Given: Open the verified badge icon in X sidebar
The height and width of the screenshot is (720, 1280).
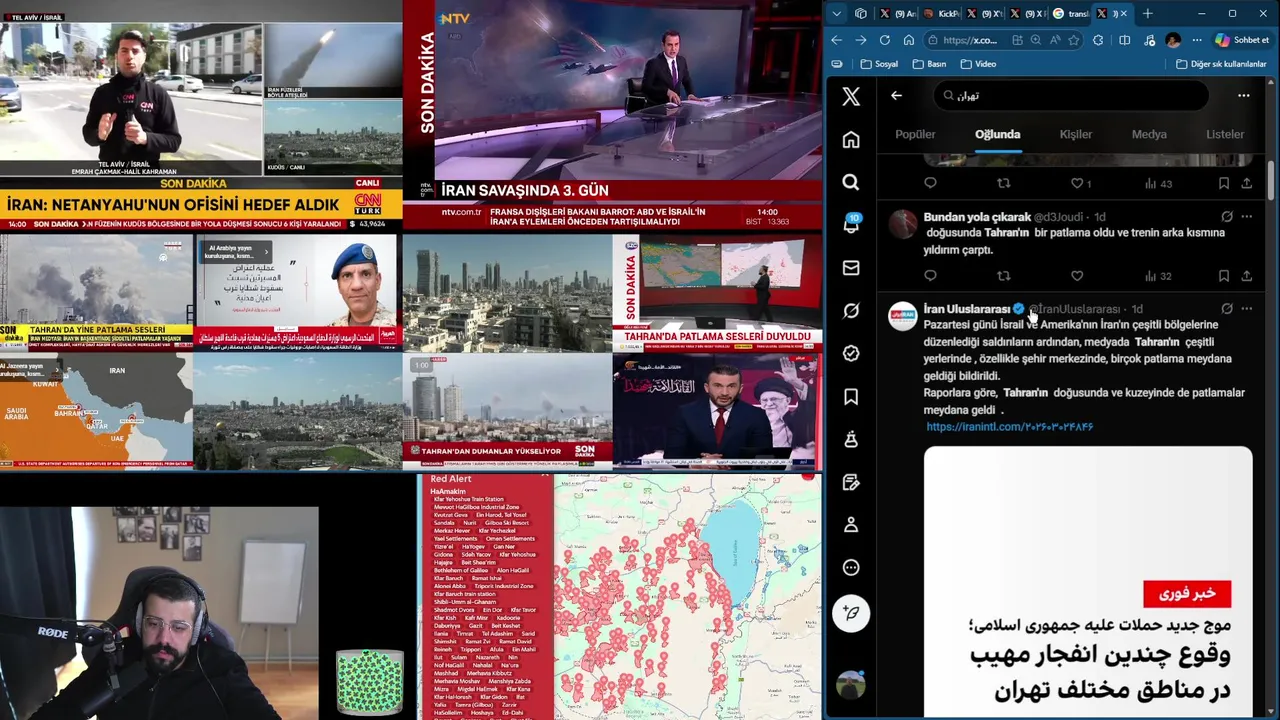Looking at the screenshot, I should click(x=851, y=353).
